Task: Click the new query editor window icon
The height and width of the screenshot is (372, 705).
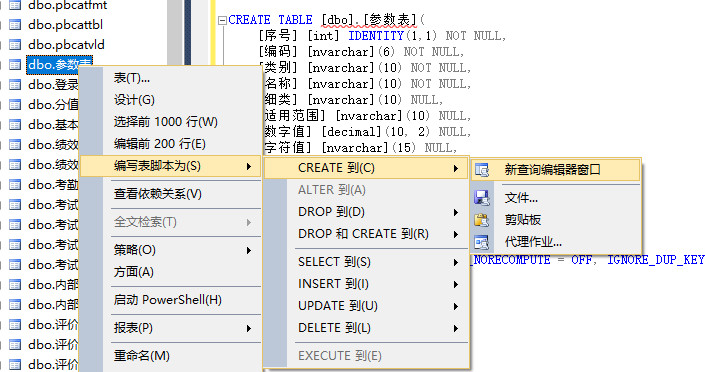Action: click(x=482, y=170)
